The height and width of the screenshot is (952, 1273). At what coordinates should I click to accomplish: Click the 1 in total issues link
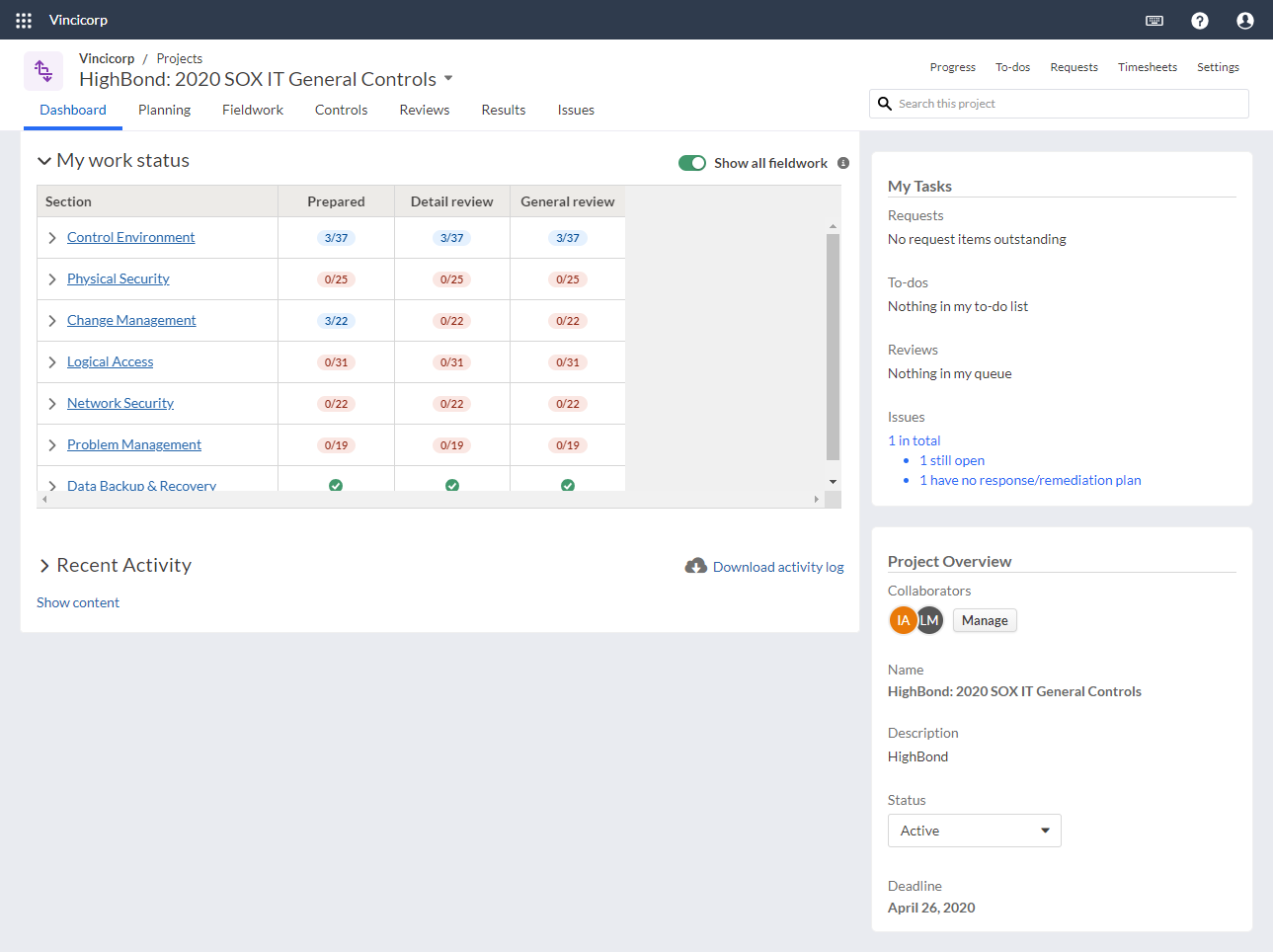(914, 440)
